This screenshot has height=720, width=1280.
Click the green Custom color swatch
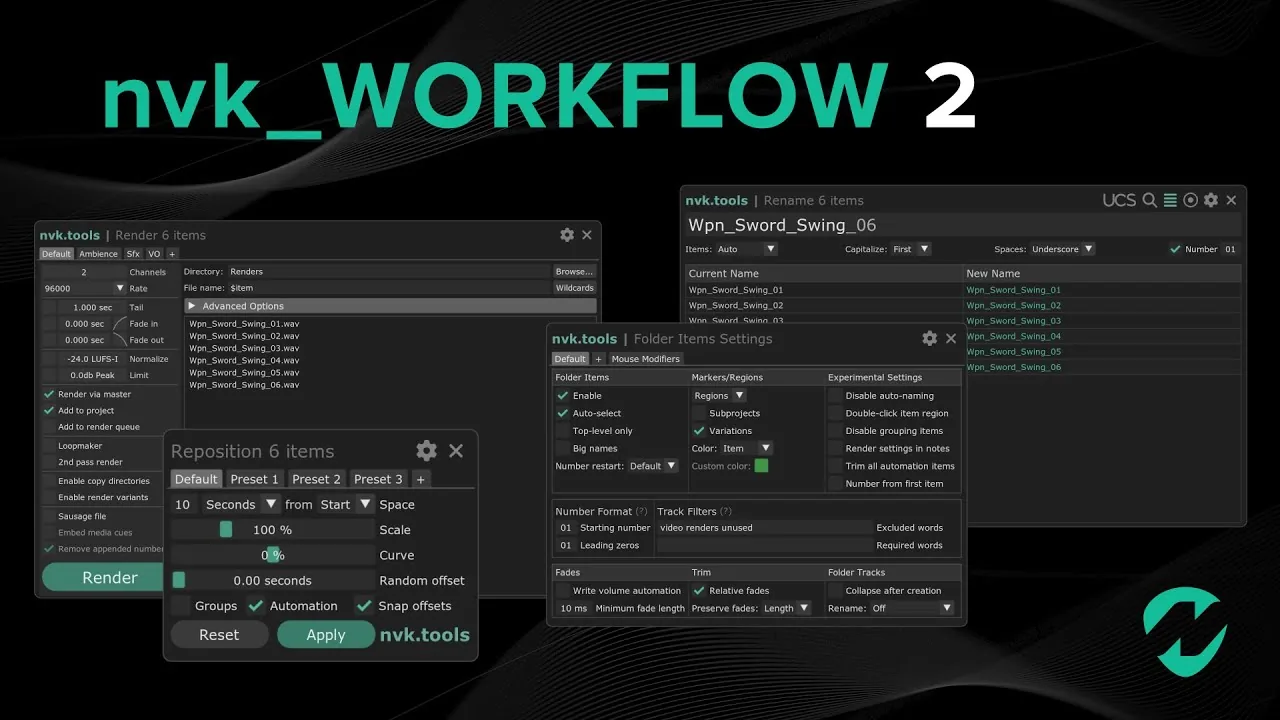pyautogui.click(x=761, y=466)
